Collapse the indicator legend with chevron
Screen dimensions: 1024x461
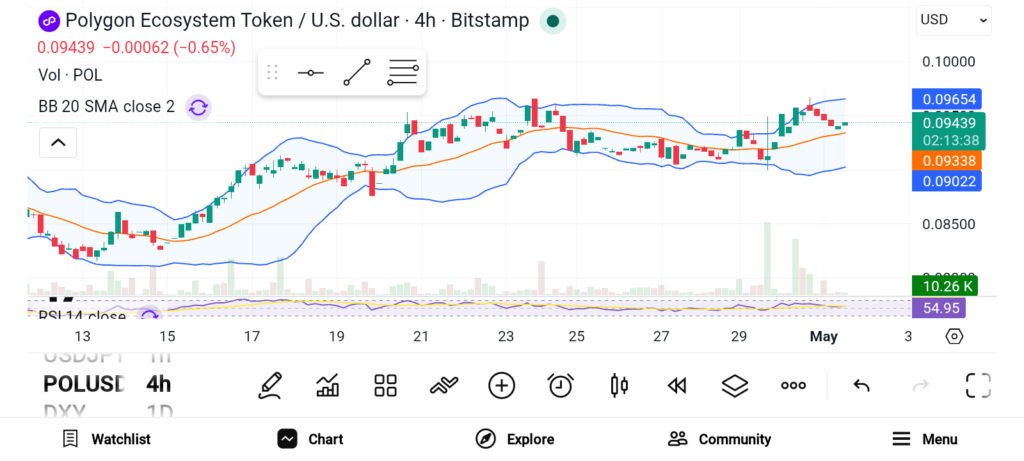58,142
